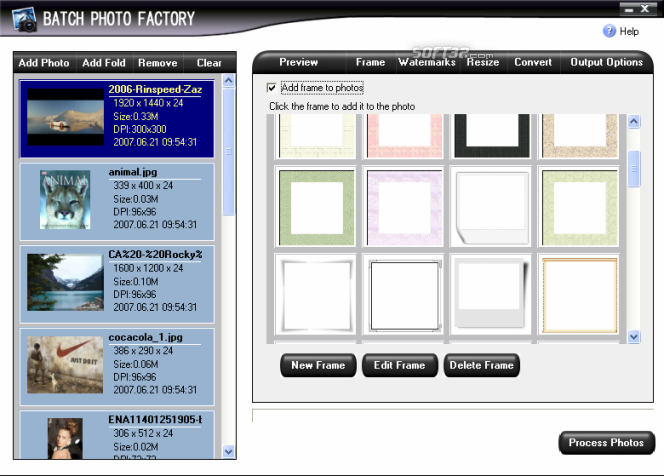This screenshot has width=664, height=476.
Task: Click the 339 x 400 x 24 text
Action: tap(143, 185)
